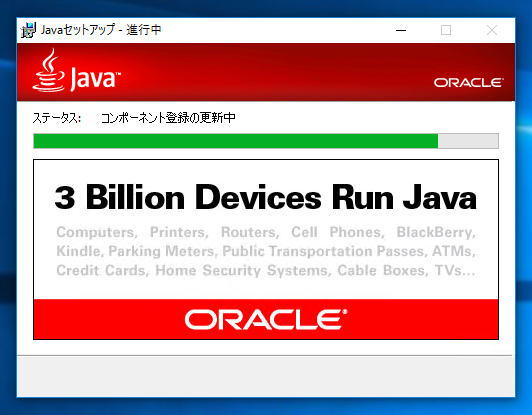Click the text line starting "Computers, Printers"
This screenshot has height=415, width=532.
click(x=266, y=232)
